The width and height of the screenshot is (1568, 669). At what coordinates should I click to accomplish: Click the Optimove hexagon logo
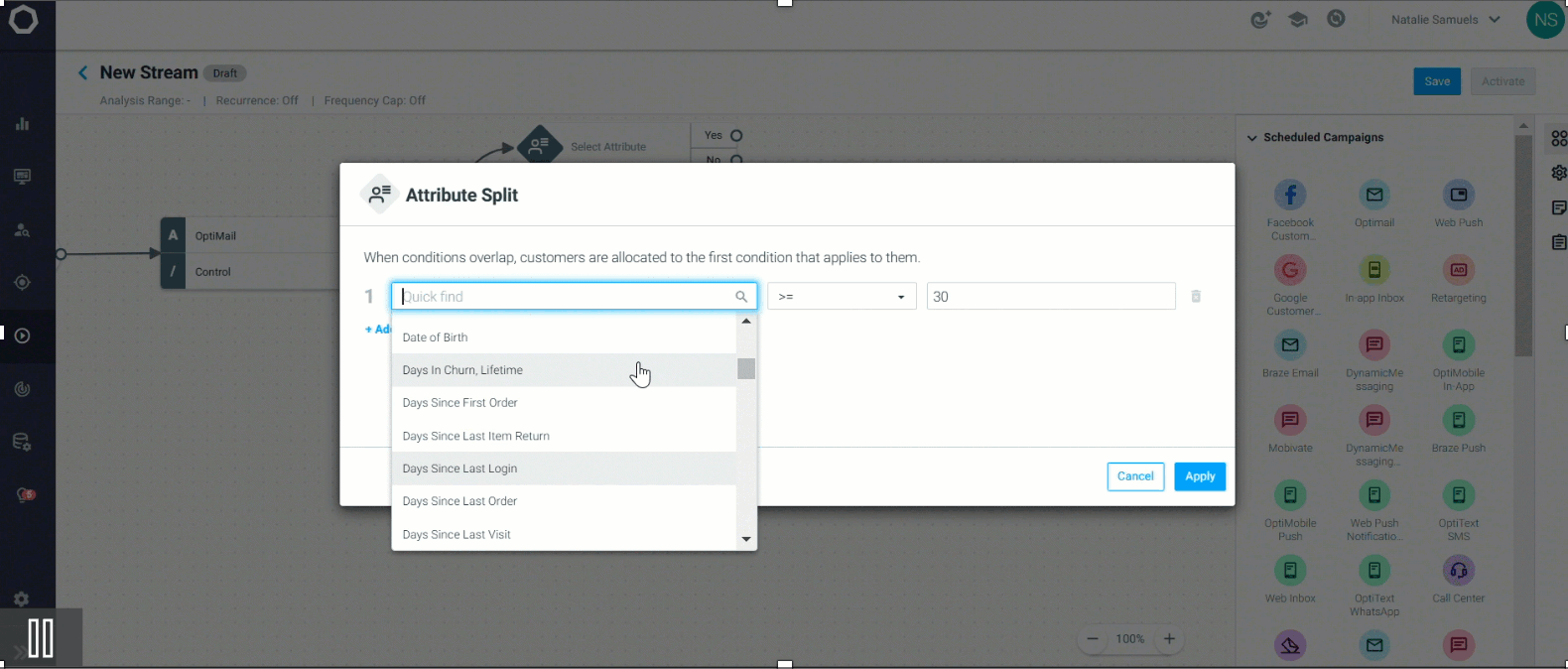[23, 20]
